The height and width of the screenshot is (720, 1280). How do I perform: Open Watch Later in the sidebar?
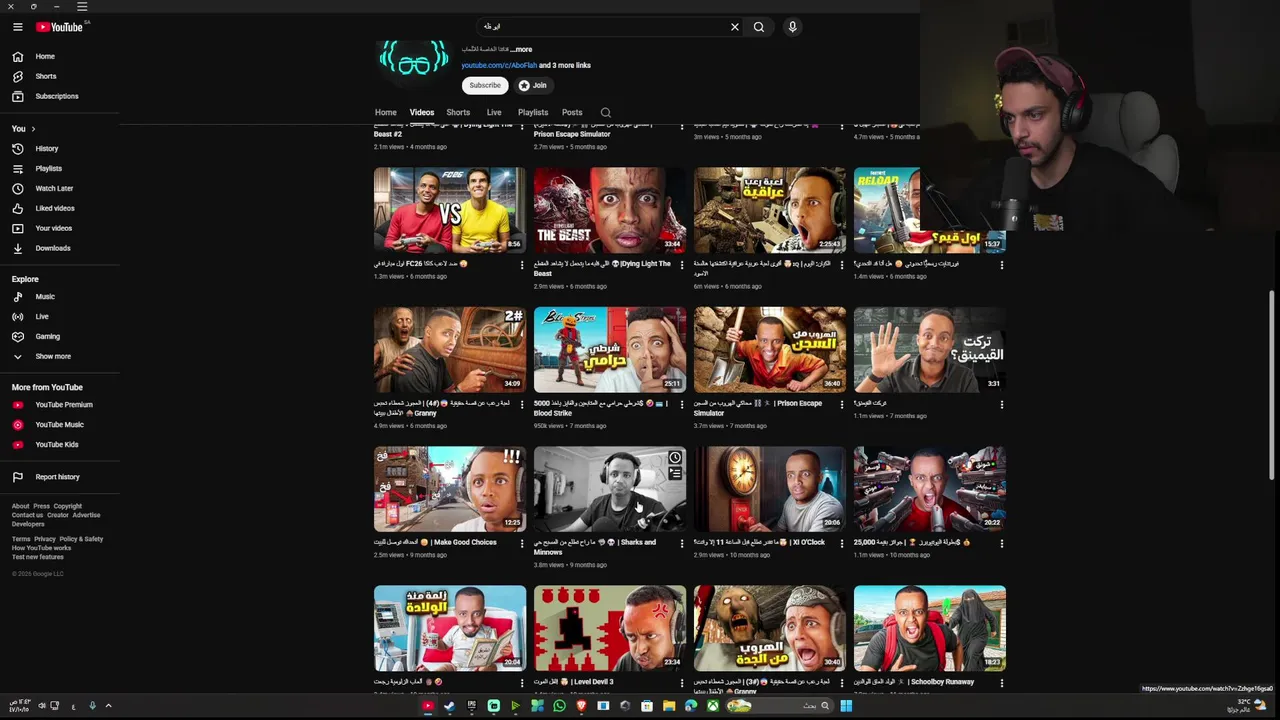pos(60,188)
